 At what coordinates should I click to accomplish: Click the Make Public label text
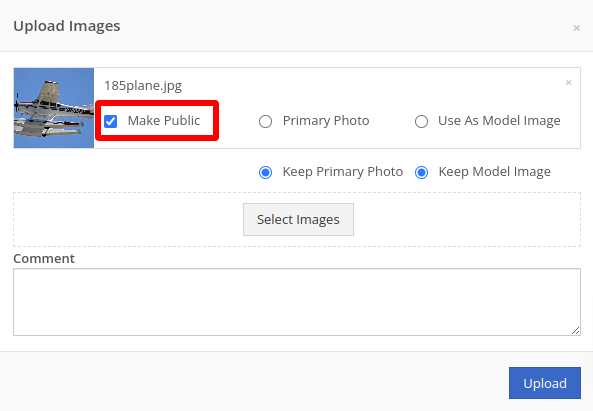tap(164, 121)
